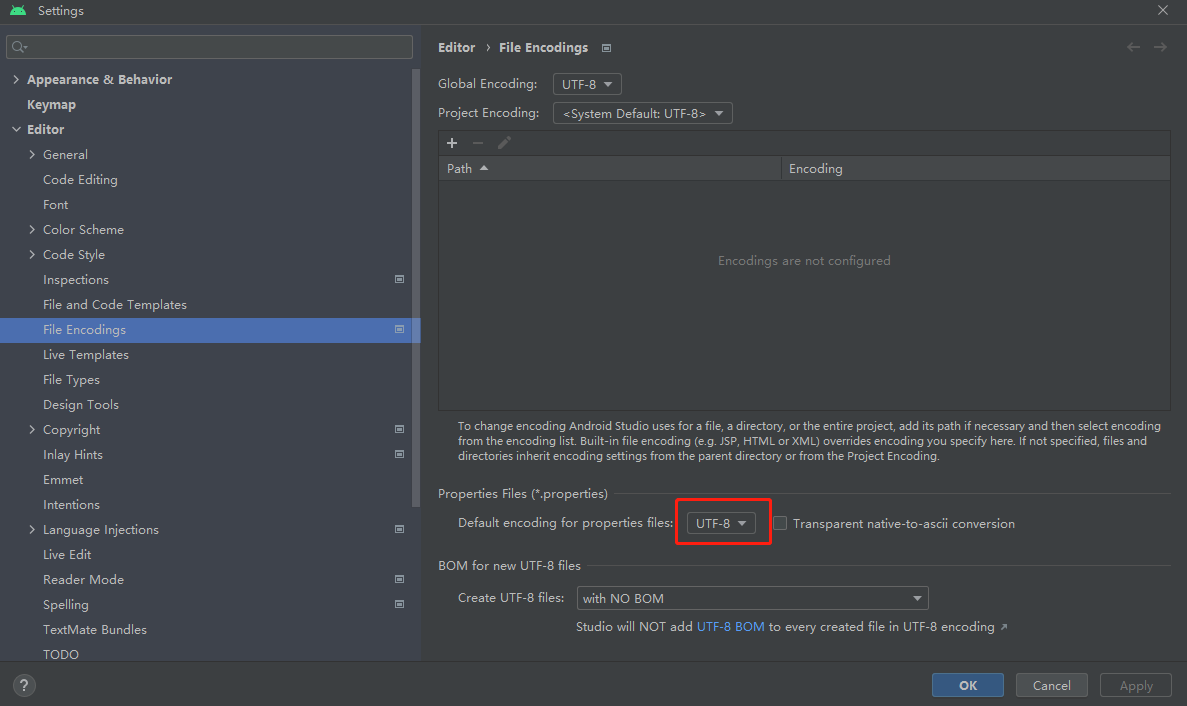Click the Add encoding path plus icon
The width and height of the screenshot is (1187, 706).
click(452, 143)
